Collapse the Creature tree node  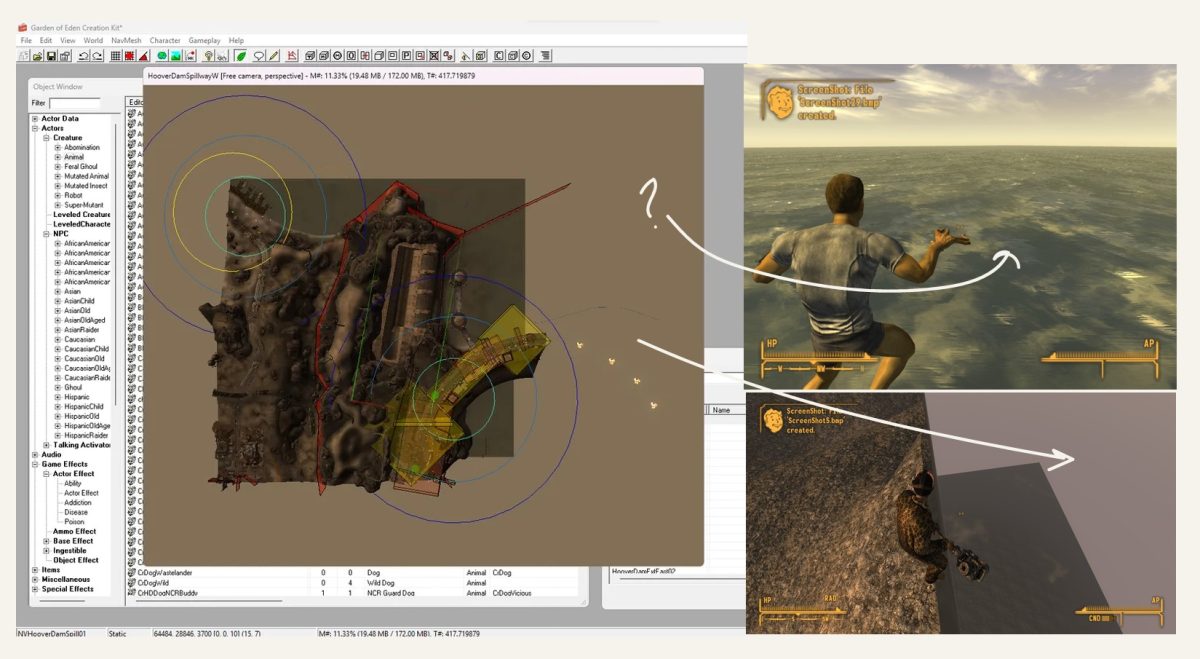pyautogui.click(x=47, y=138)
